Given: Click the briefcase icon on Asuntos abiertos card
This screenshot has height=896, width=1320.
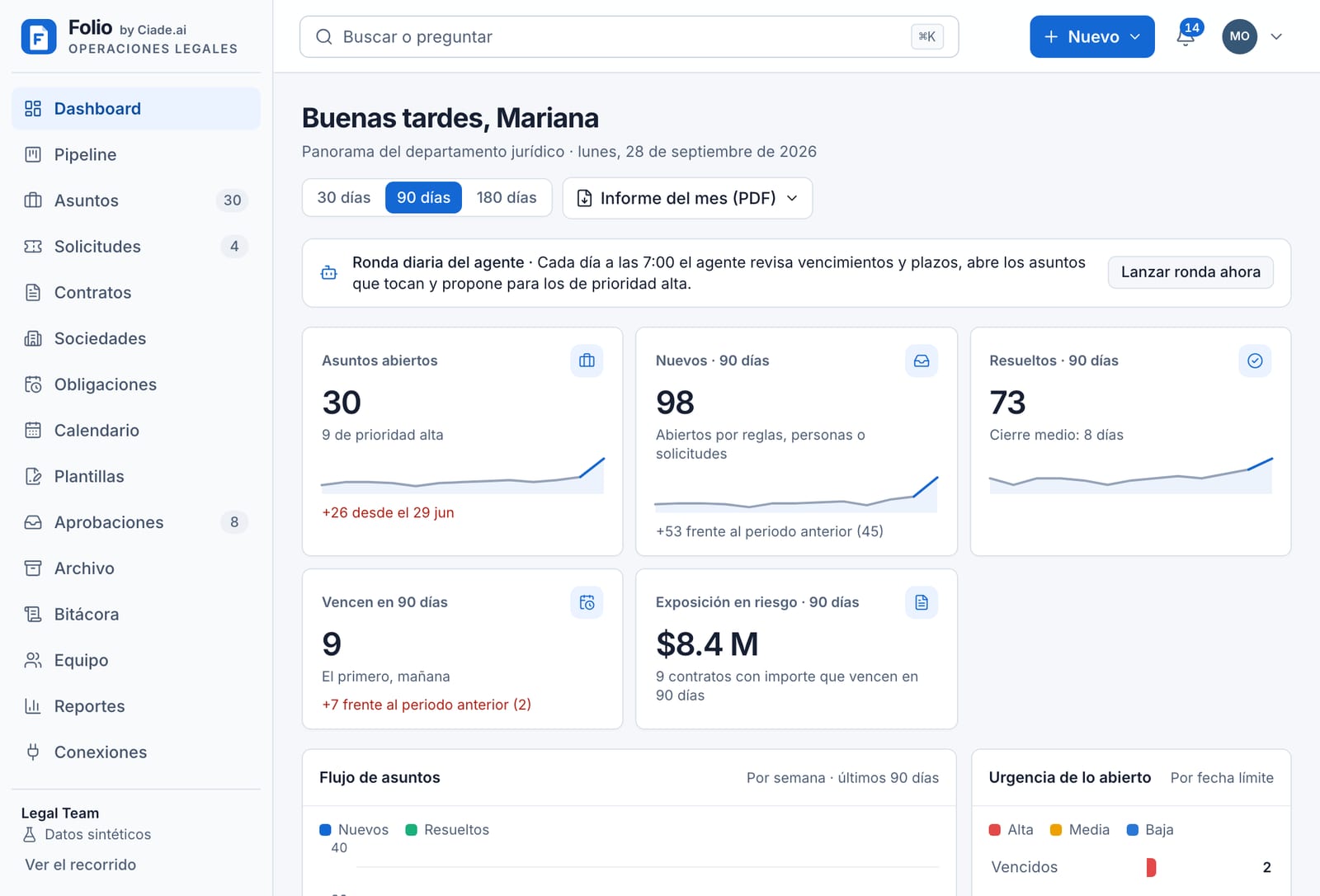Looking at the screenshot, I should pyautogui.click(x=587, y=361).
